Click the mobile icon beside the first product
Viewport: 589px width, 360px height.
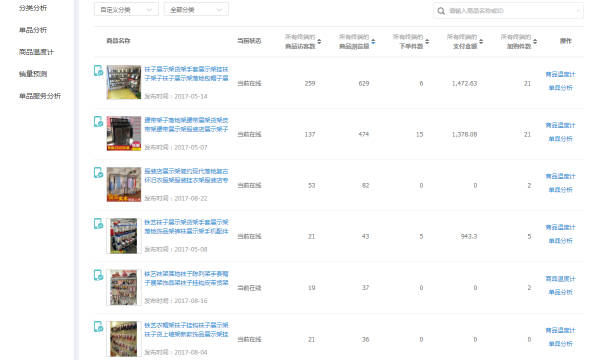tap(98, 70)
